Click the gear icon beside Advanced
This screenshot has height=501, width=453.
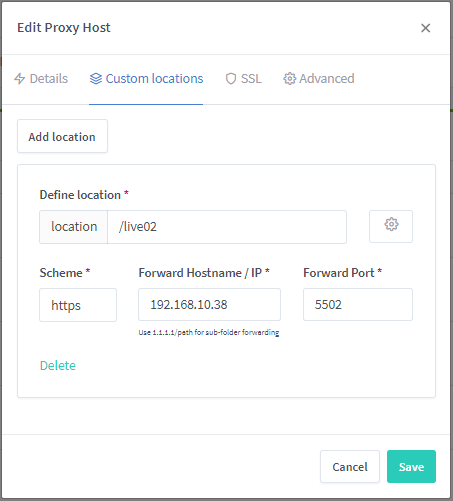click(x=289, y=79)
